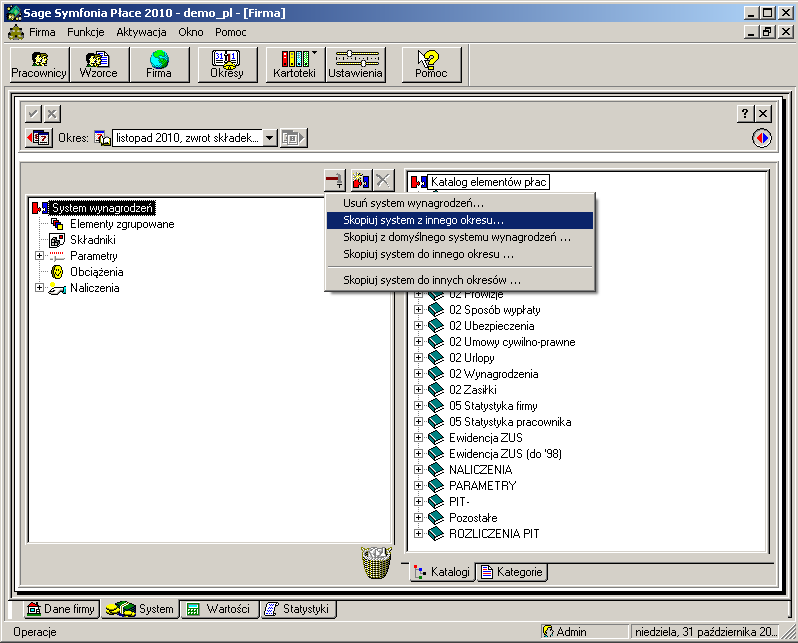Screen dimensions: 798x643
Task: Select 05 Statystyka pracownika catalog item
Action: tap(510, 422)
